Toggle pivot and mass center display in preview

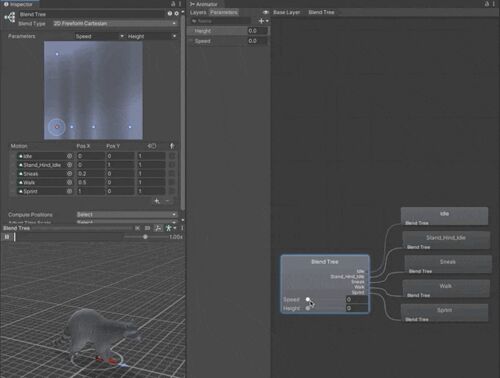point(158,228)
